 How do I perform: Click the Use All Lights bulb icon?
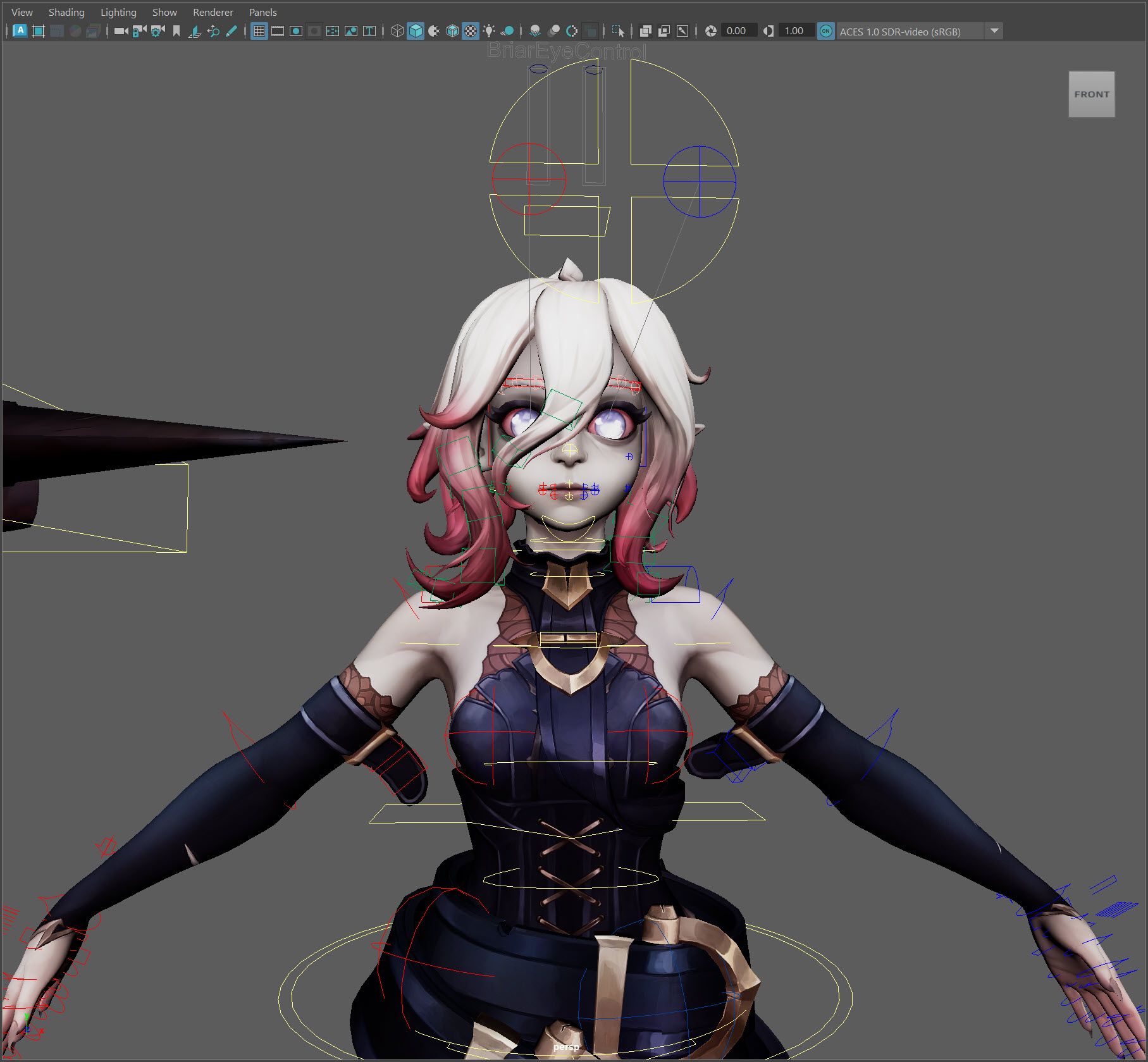point(489,31)
